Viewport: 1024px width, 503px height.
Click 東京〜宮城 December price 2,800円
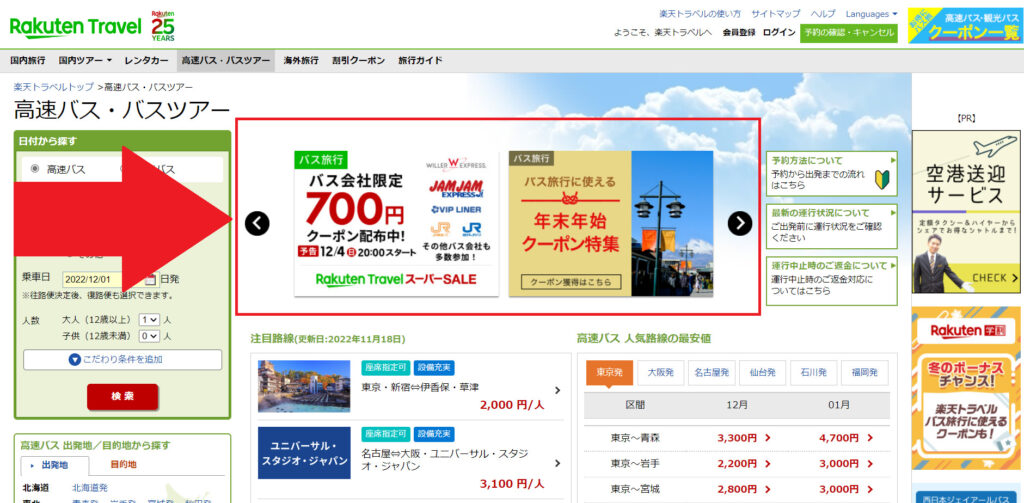(x=744, y=489)
